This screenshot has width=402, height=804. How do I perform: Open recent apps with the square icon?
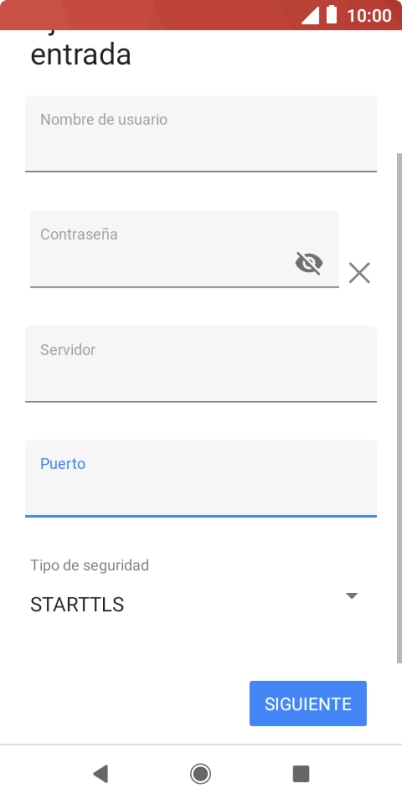(x=301, y=773)
